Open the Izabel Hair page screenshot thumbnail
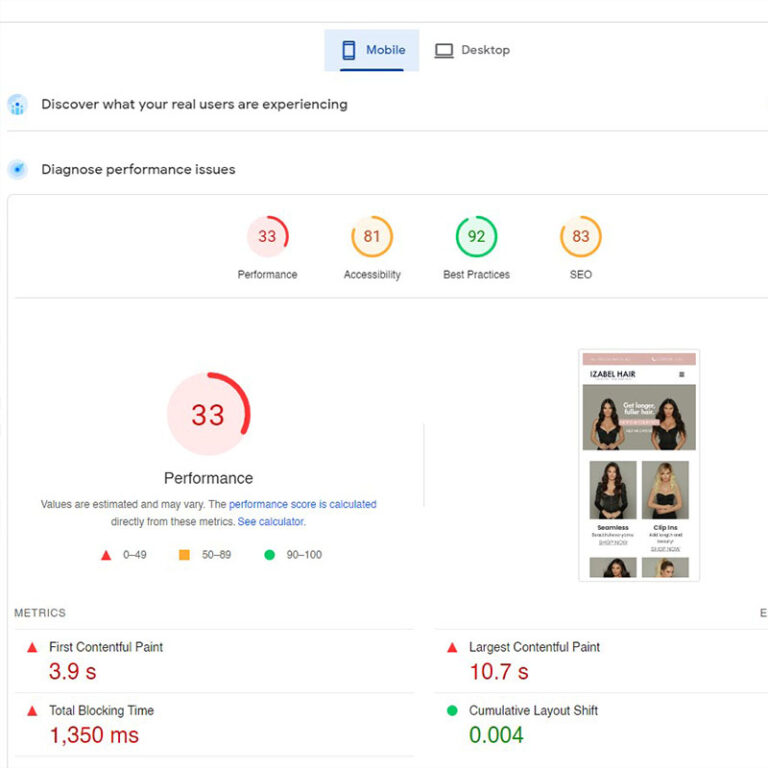768x768 pixels. (x=639, y=465)
